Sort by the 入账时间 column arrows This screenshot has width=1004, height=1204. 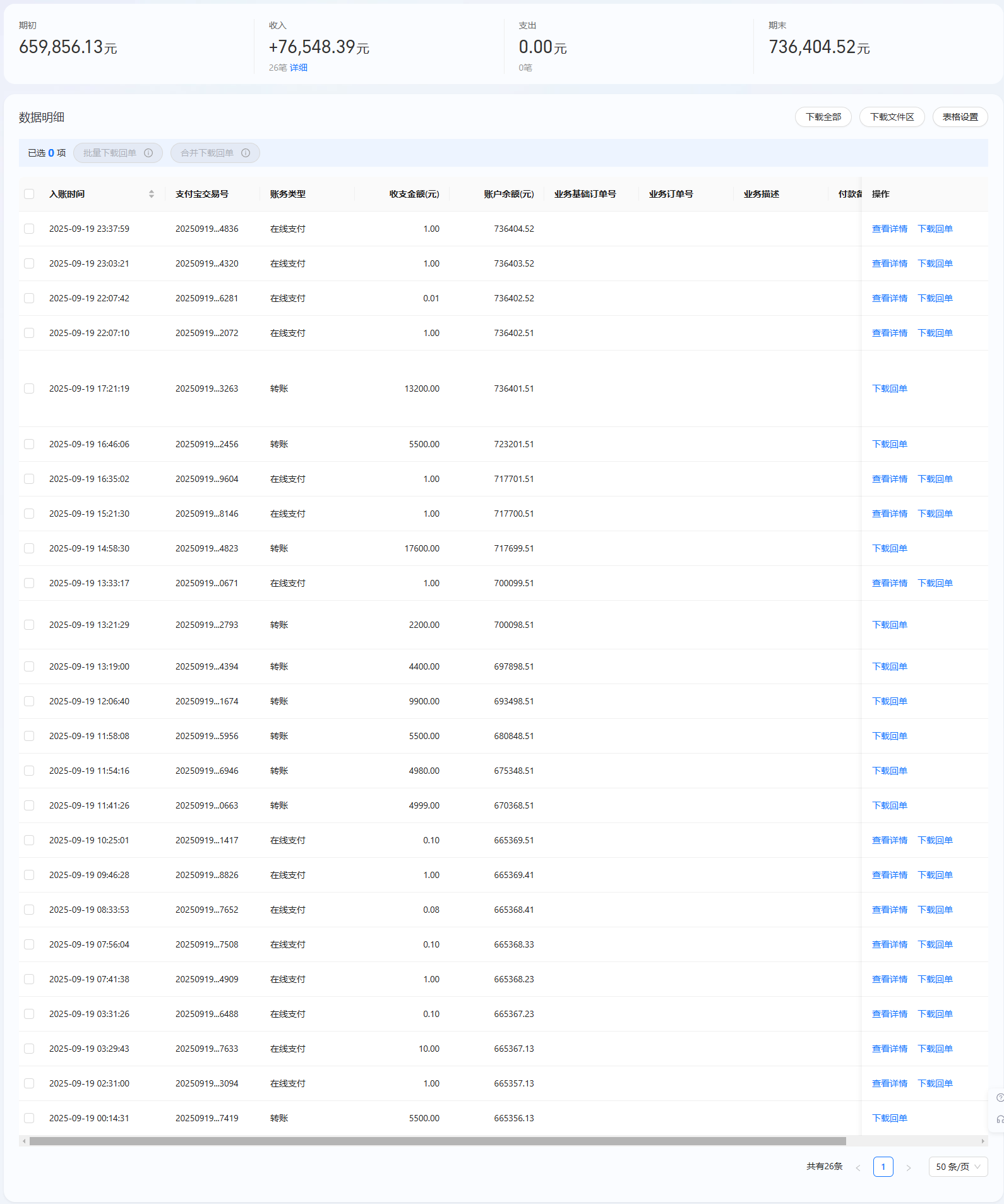tap(152, 194)
